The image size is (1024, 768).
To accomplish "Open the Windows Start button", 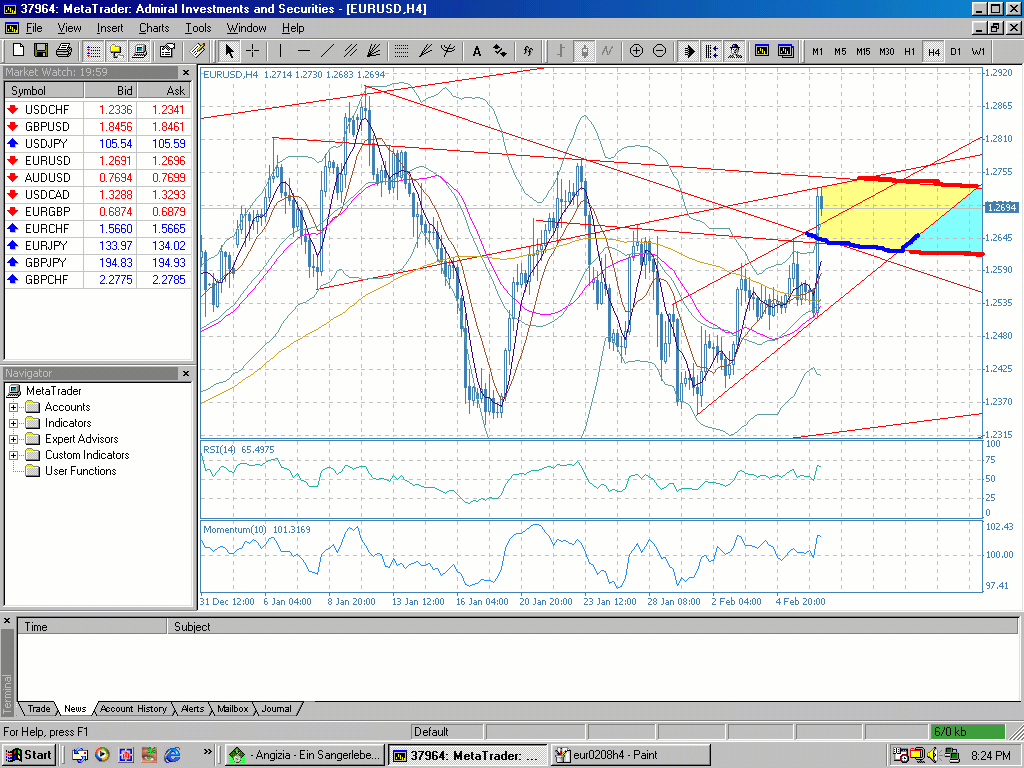I will tap(29, 755).
